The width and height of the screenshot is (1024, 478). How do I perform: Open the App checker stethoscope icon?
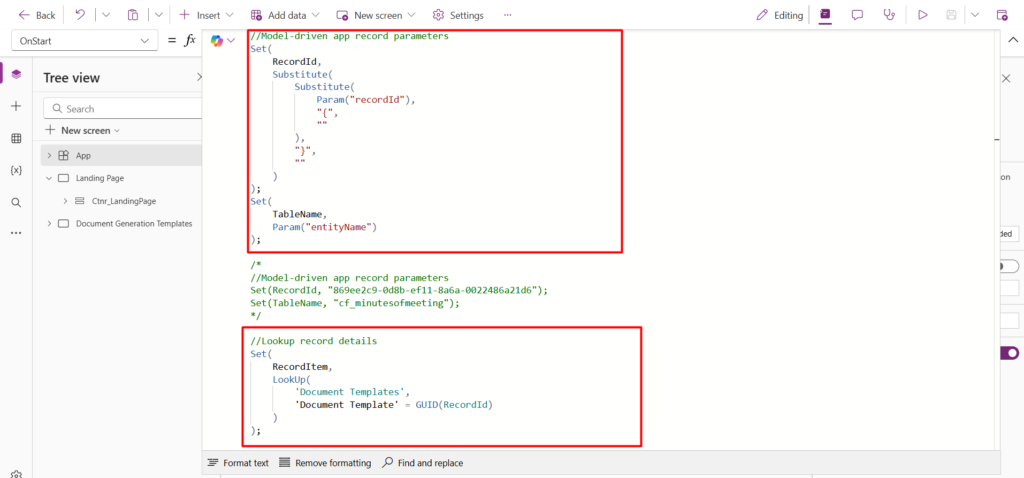[x=889, y=15]
